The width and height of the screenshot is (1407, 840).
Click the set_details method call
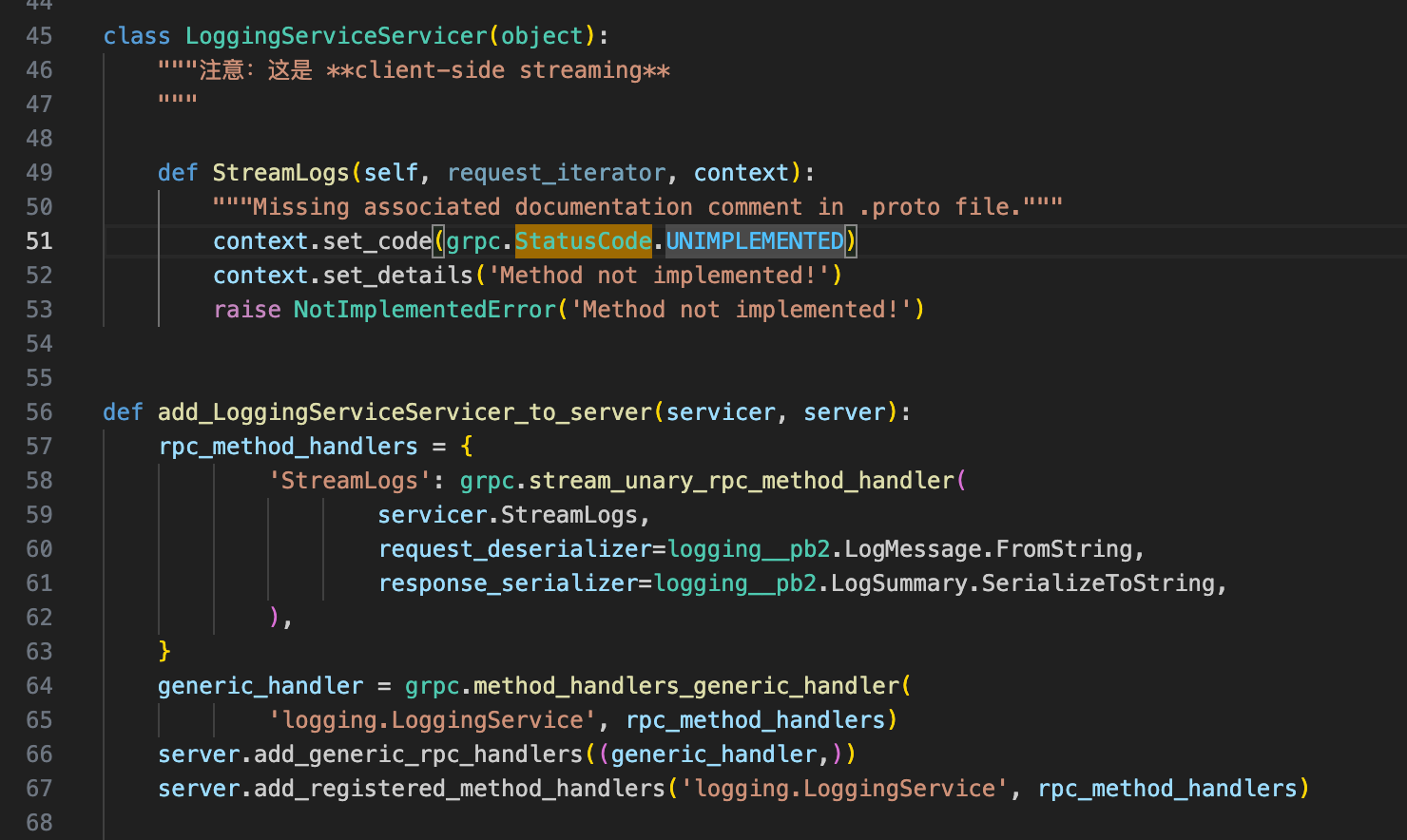coord(397,276)
